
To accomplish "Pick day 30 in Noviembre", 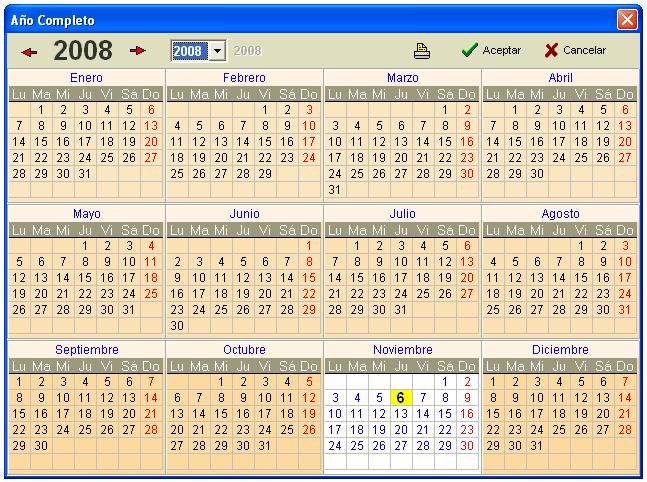I will [x=467, y=446].
